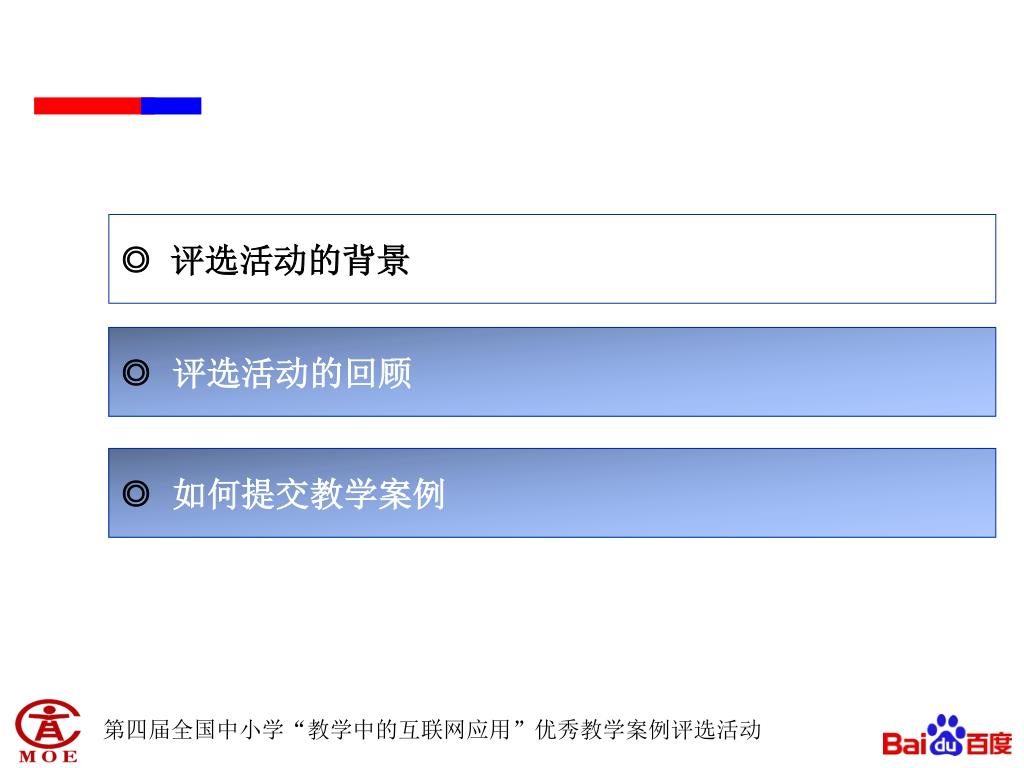
Task: Click the bullet circle beside 评选活动的回顾
Action: [136, 374]
